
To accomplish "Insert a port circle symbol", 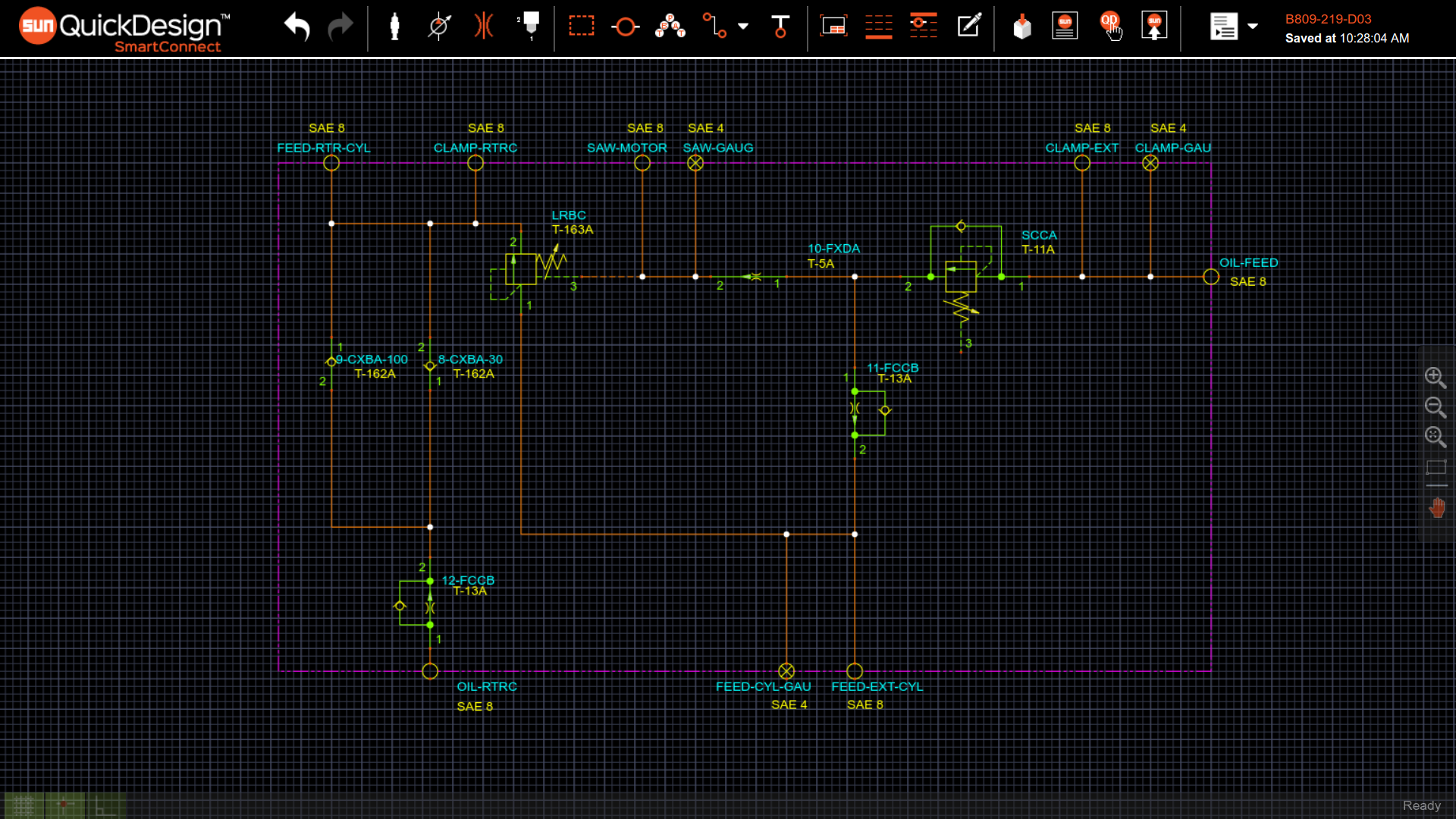I will tap(626, 27).
